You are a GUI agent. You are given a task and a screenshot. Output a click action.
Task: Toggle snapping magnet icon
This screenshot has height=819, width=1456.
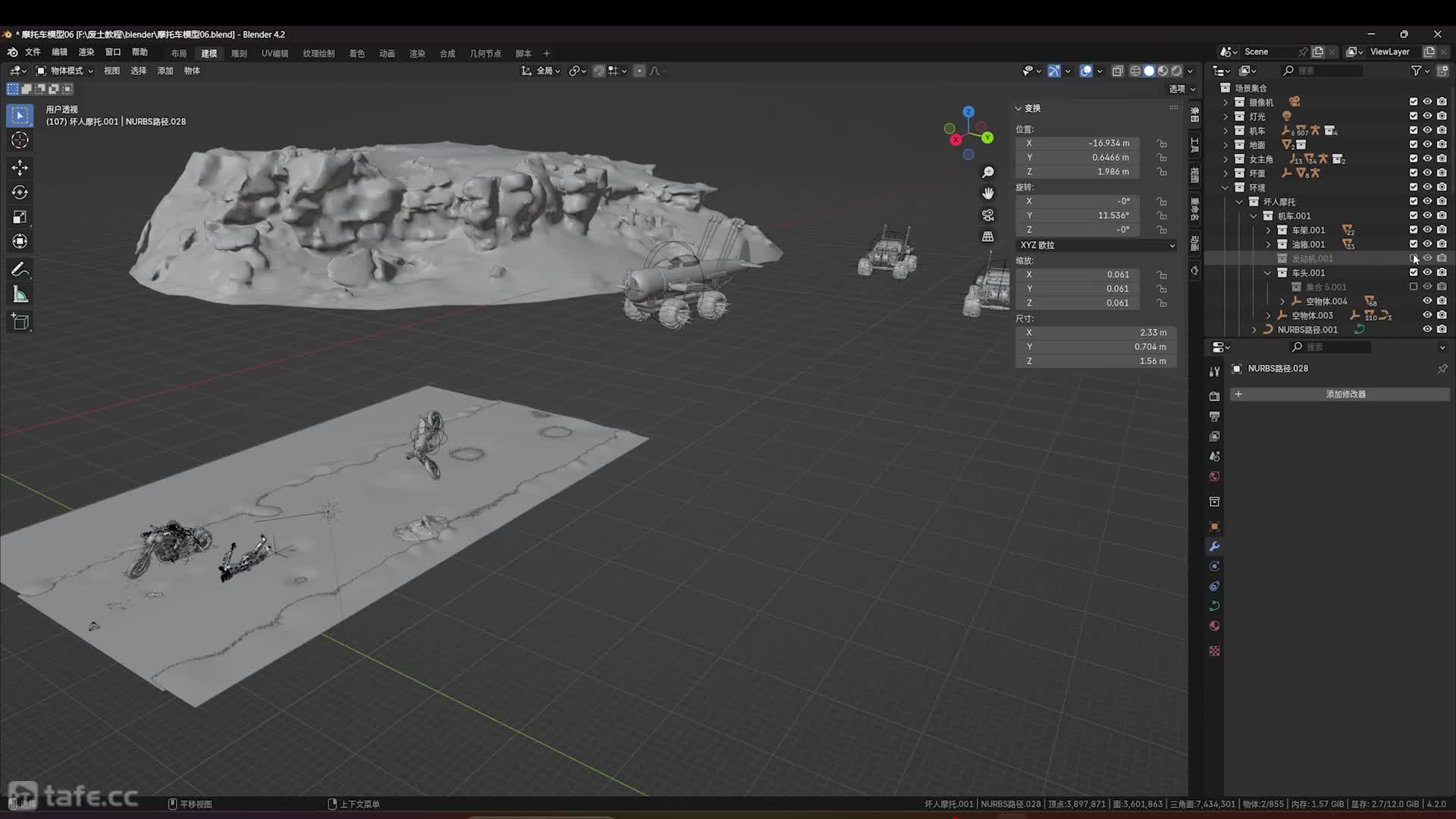coord(599,71)
